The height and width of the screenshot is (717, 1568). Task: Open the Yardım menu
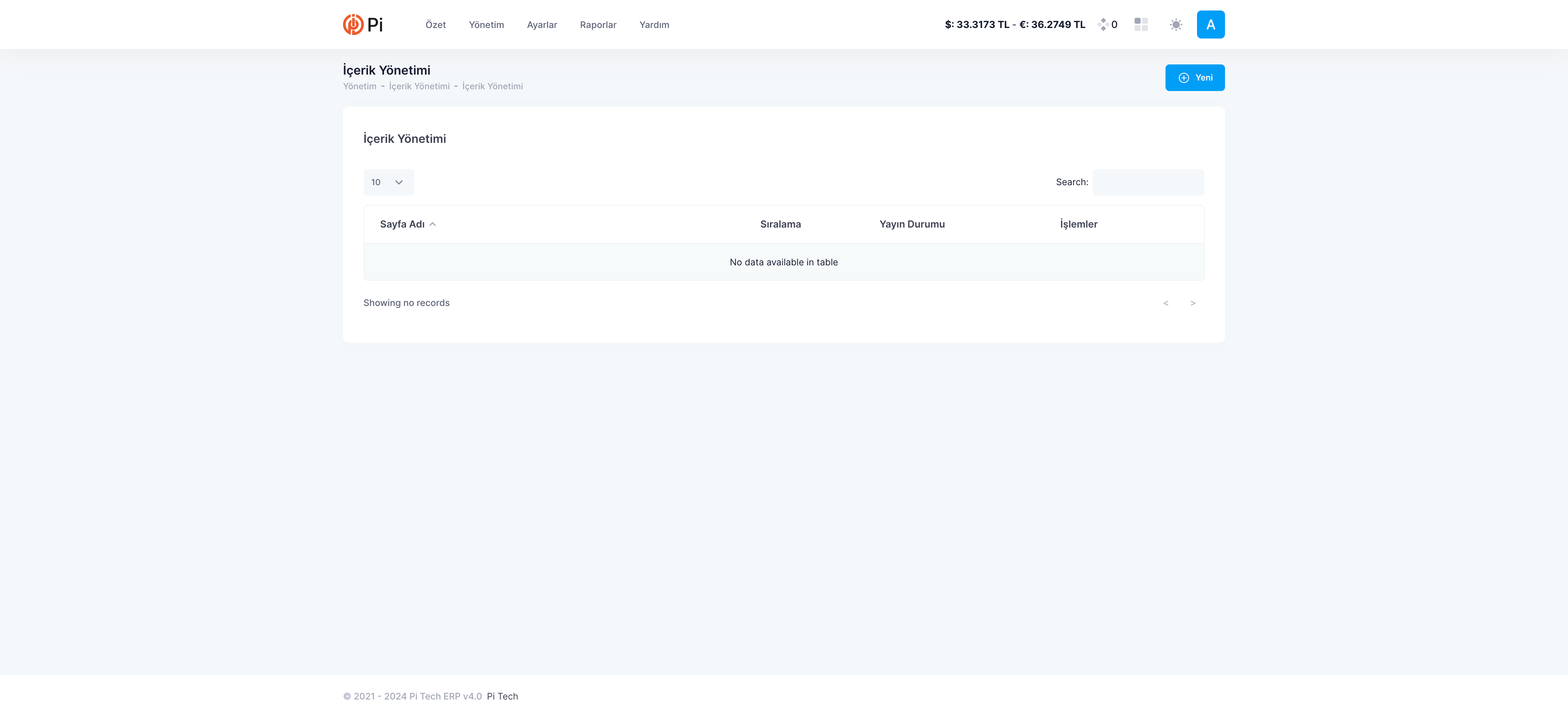654,25
